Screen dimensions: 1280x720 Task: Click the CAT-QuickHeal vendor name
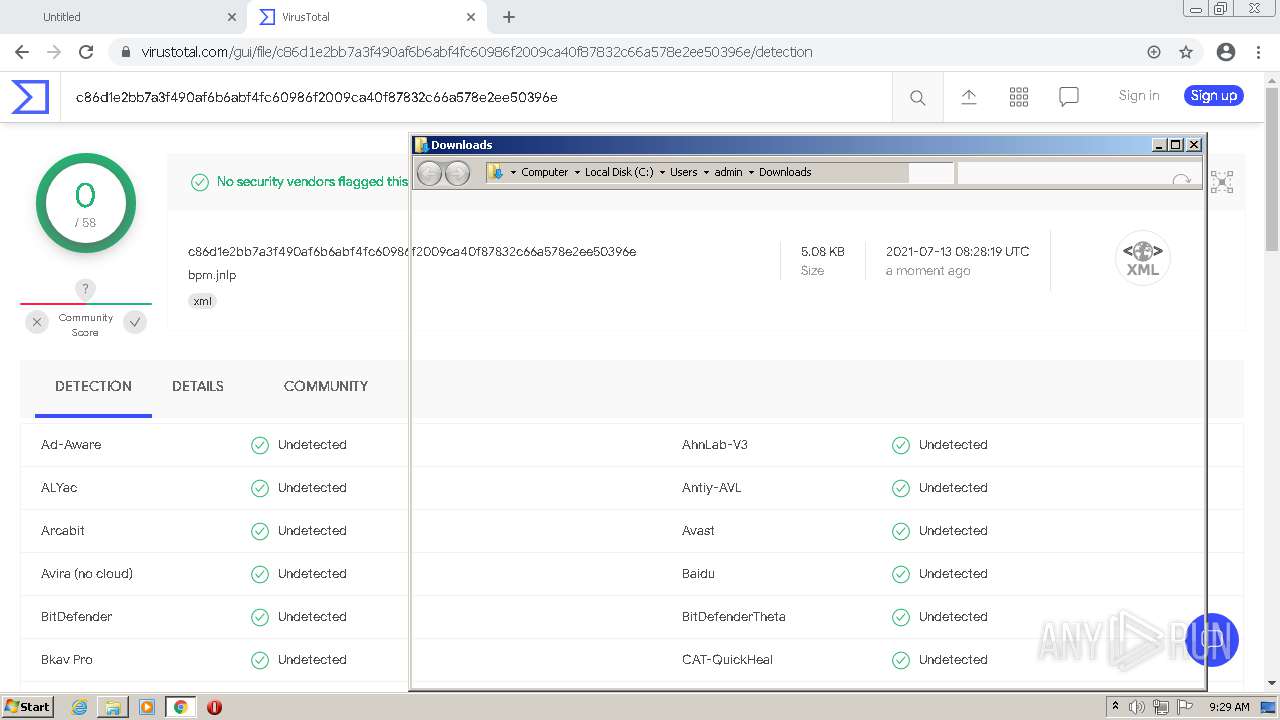point(727,660)
